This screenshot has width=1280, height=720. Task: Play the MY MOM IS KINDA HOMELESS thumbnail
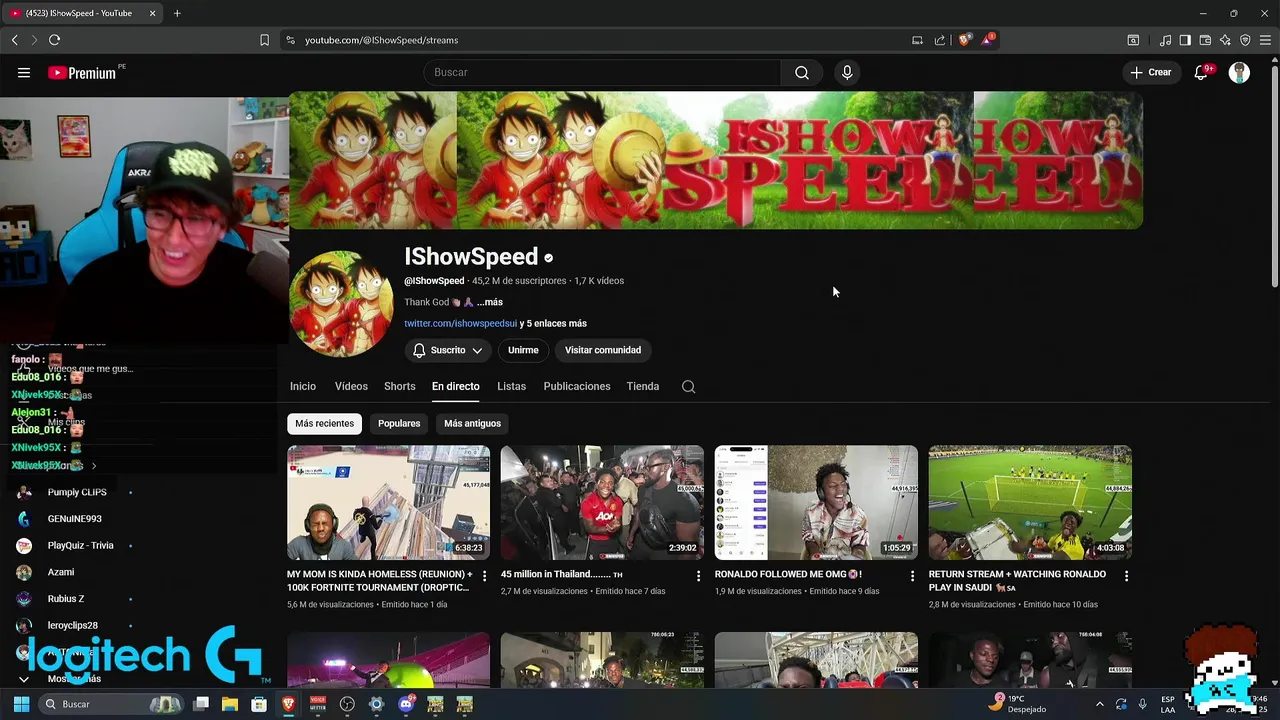click(388, 502)
